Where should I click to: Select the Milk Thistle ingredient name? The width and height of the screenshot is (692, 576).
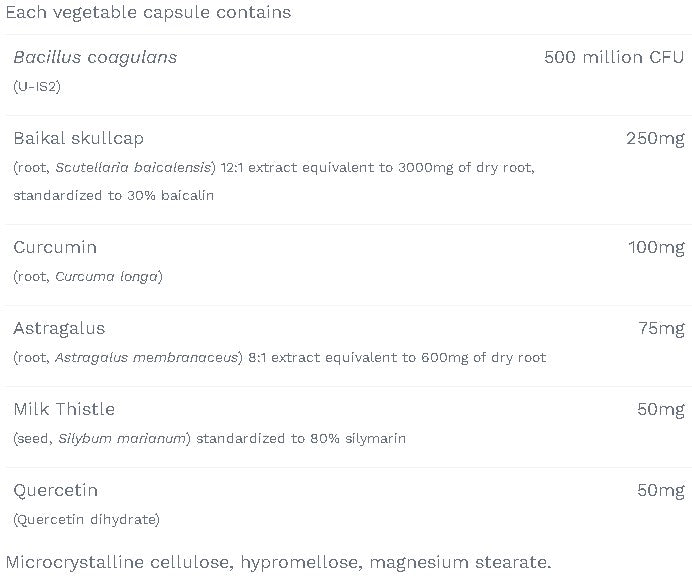64,409
